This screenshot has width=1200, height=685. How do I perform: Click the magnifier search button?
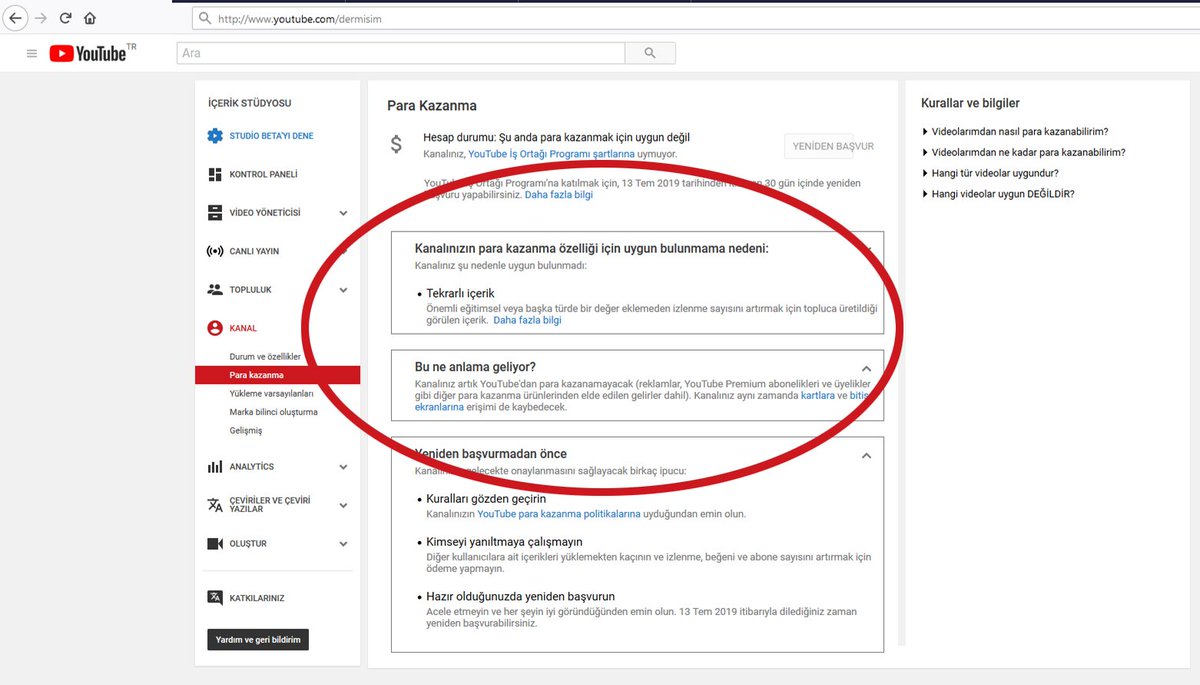[x=650, y=53]
